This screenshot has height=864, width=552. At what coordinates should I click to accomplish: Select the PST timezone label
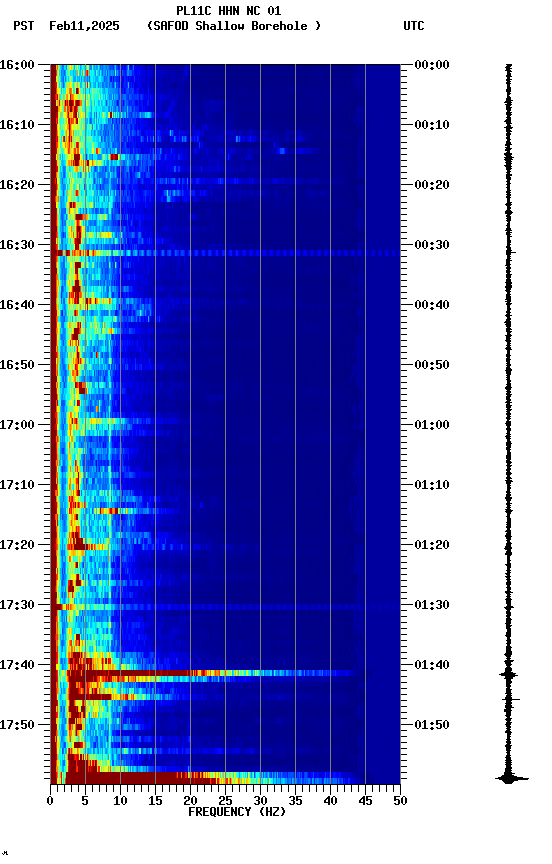point(24,26)
